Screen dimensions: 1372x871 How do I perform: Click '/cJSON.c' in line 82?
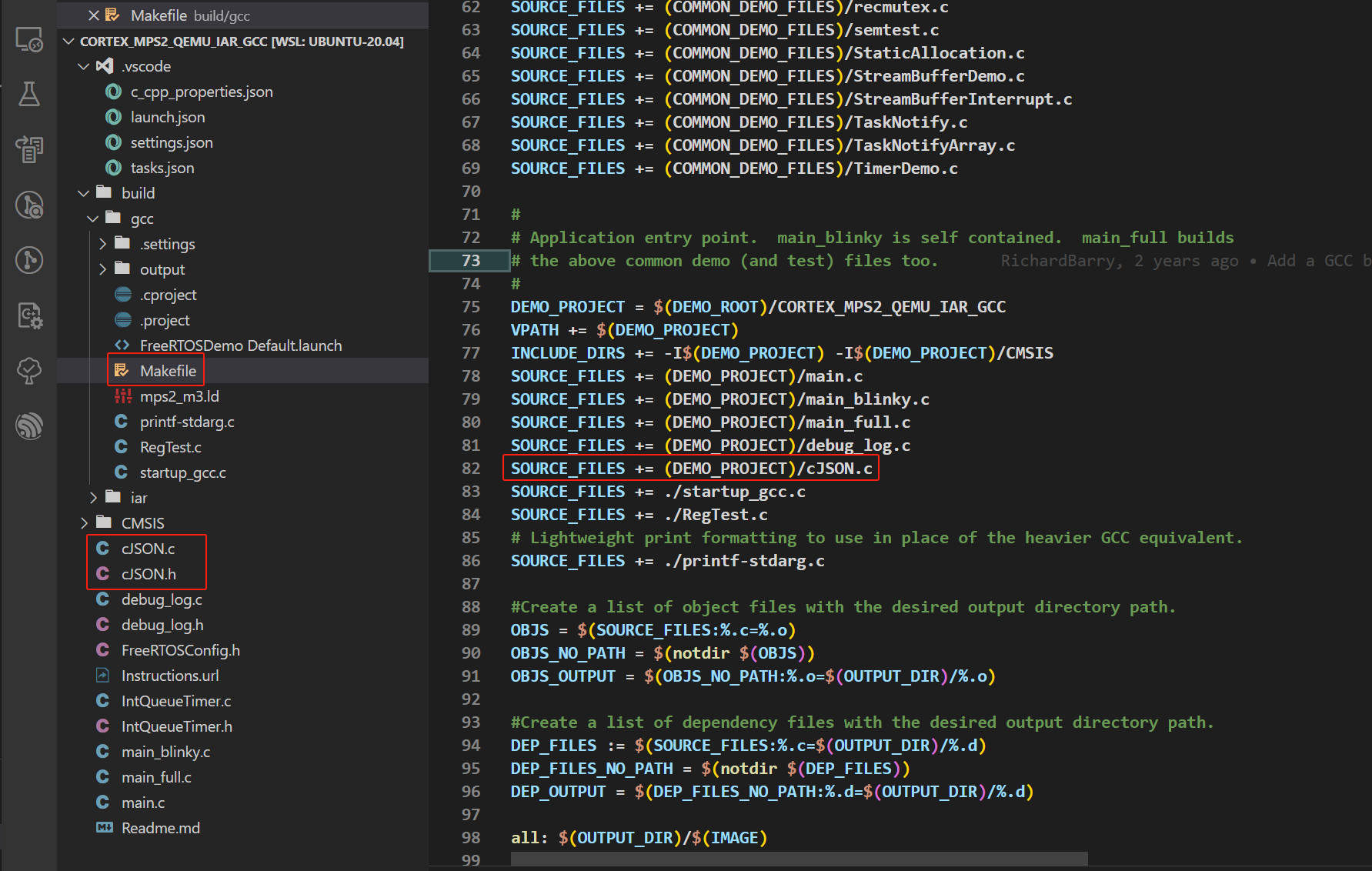[x=835, y=469]
